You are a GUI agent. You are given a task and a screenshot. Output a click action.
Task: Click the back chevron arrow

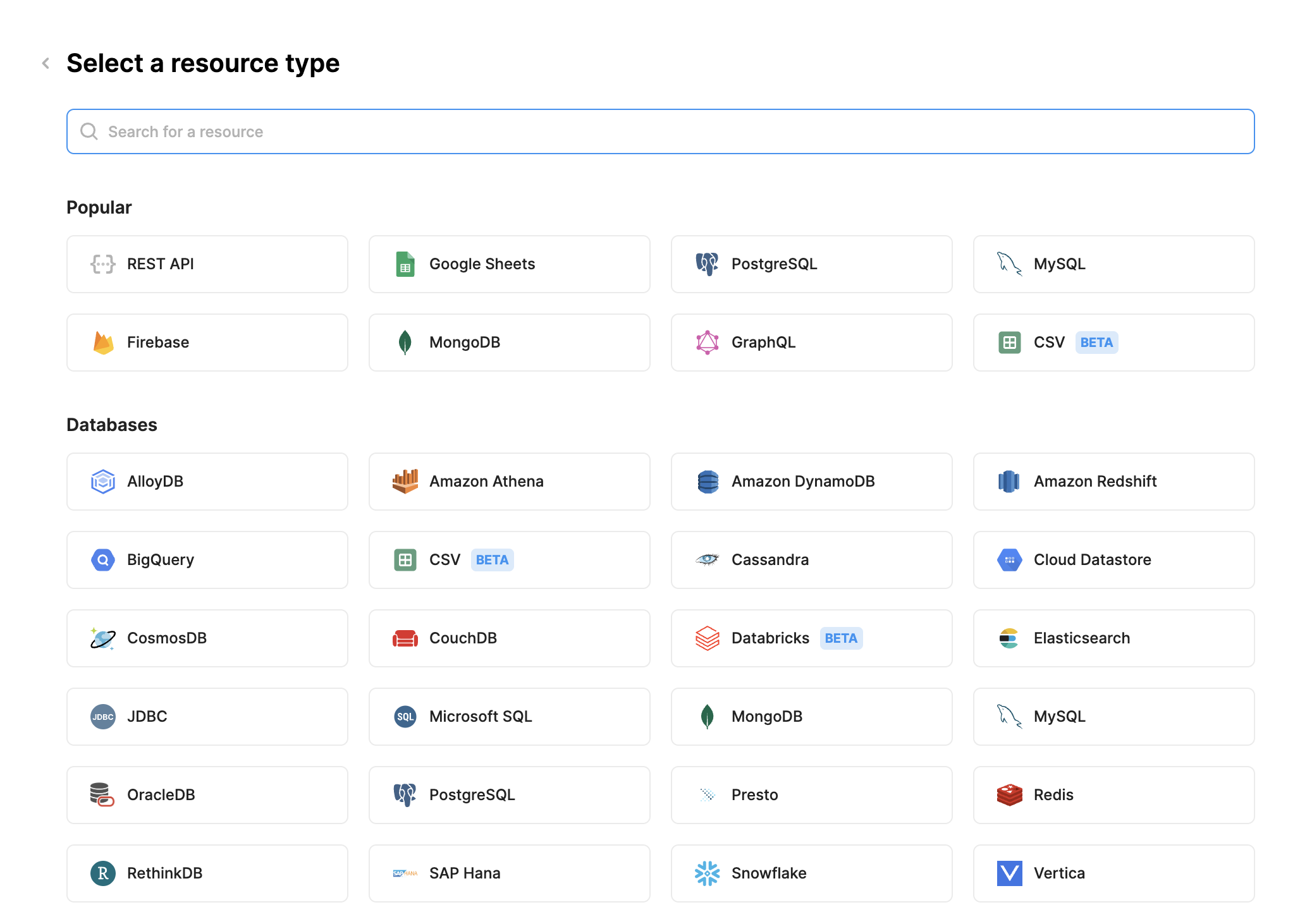click(46, 63)
